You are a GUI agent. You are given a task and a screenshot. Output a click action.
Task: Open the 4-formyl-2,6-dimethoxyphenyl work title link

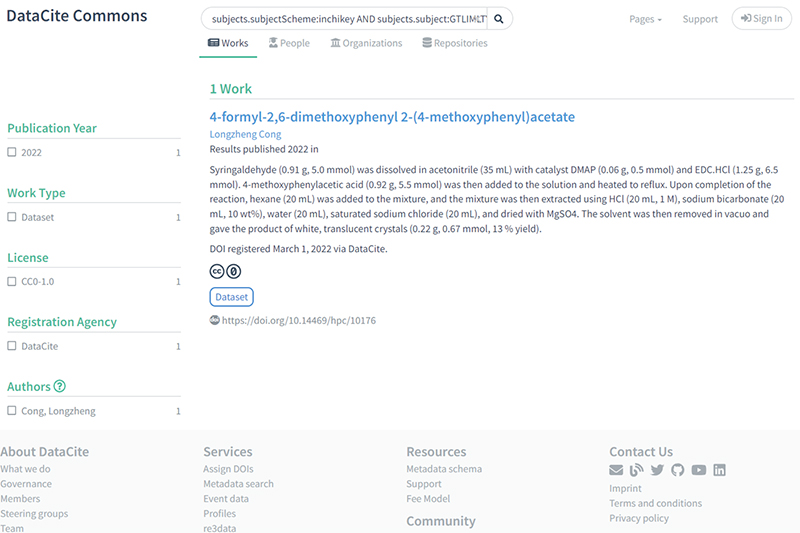tap(392, 117)
